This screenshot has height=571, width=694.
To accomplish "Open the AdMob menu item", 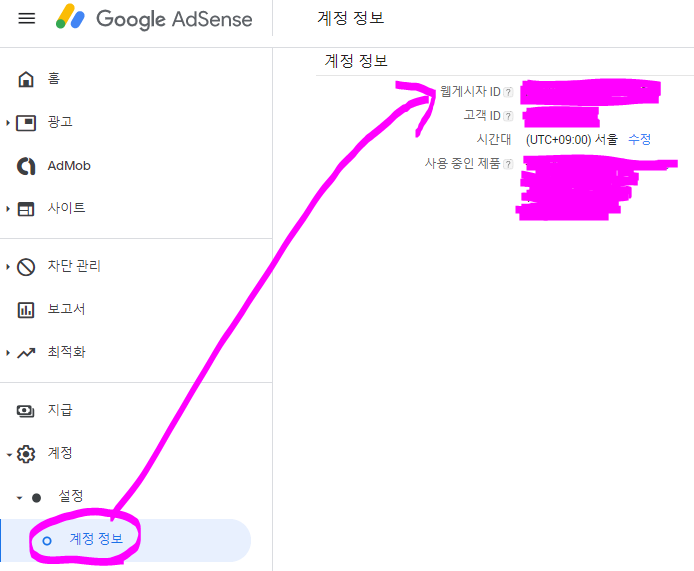I will pos(69,166).
